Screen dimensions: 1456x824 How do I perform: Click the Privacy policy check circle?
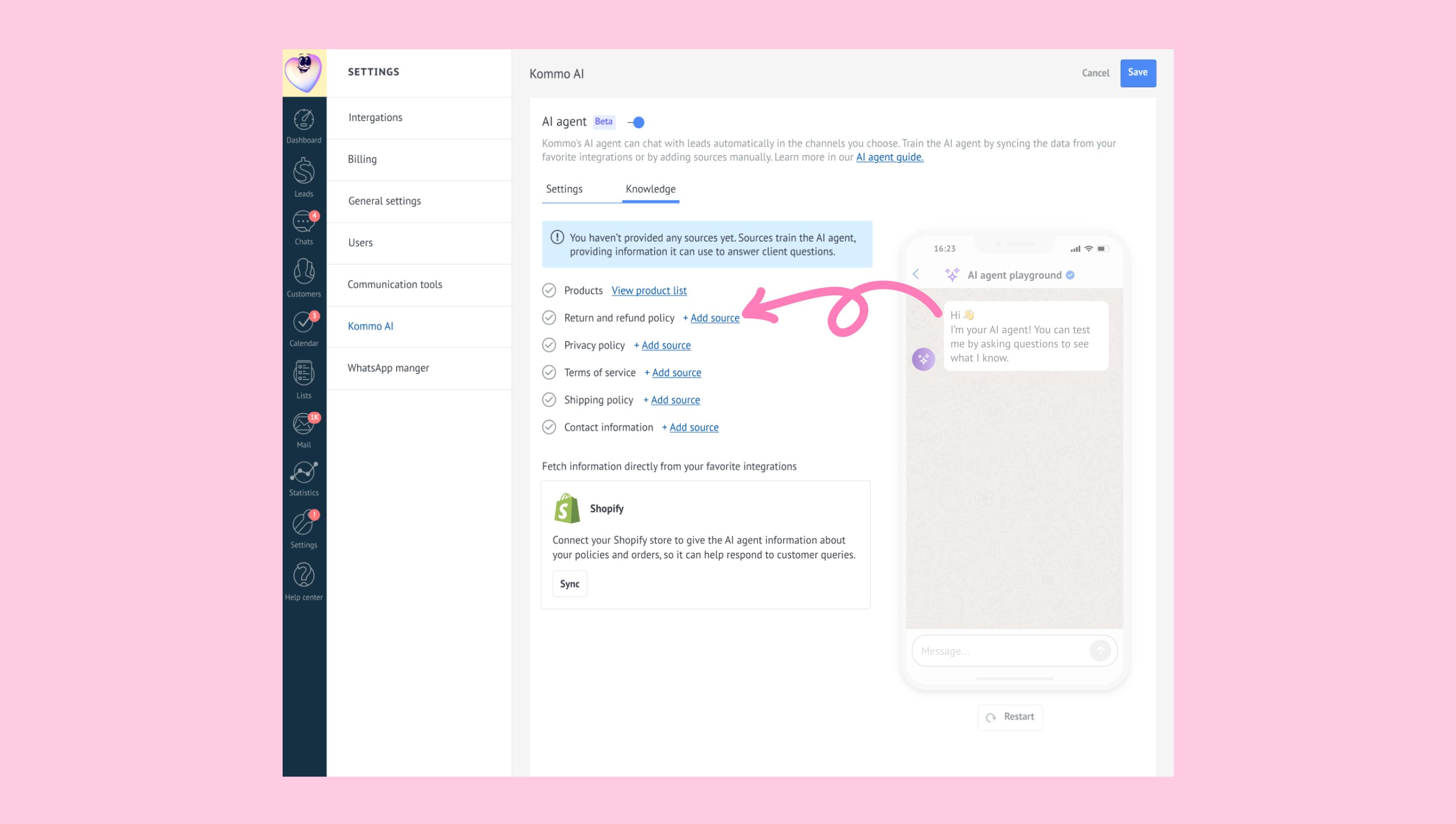click(x=549, y=345)
